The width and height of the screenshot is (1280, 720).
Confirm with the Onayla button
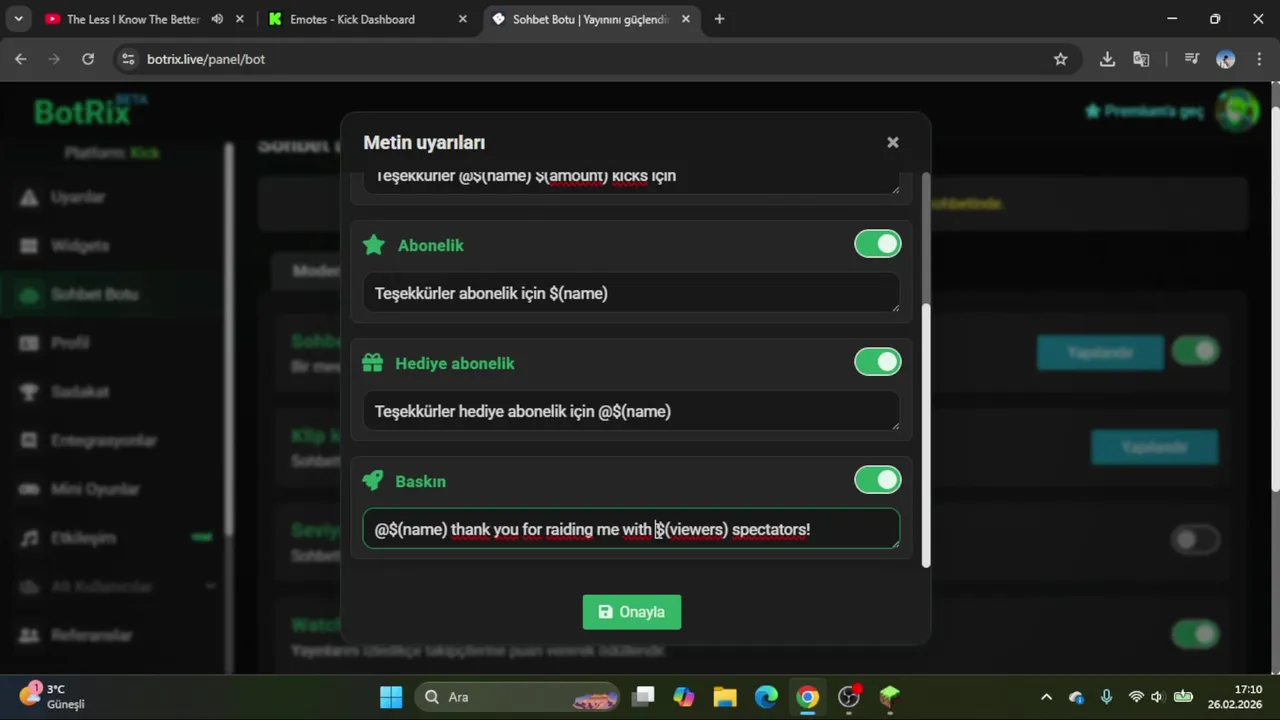[632, 612]
